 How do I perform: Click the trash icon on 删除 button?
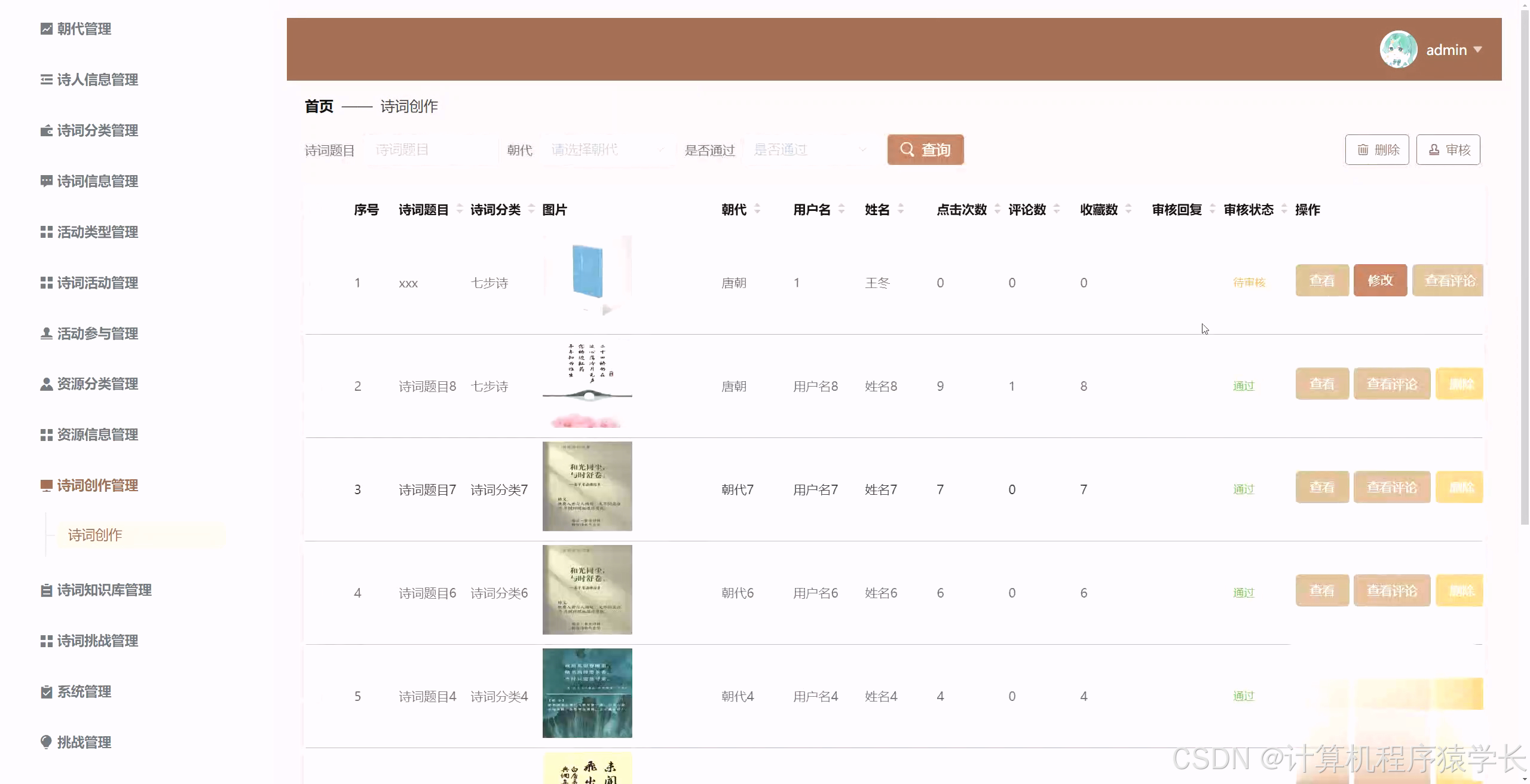click(1363, 149)
